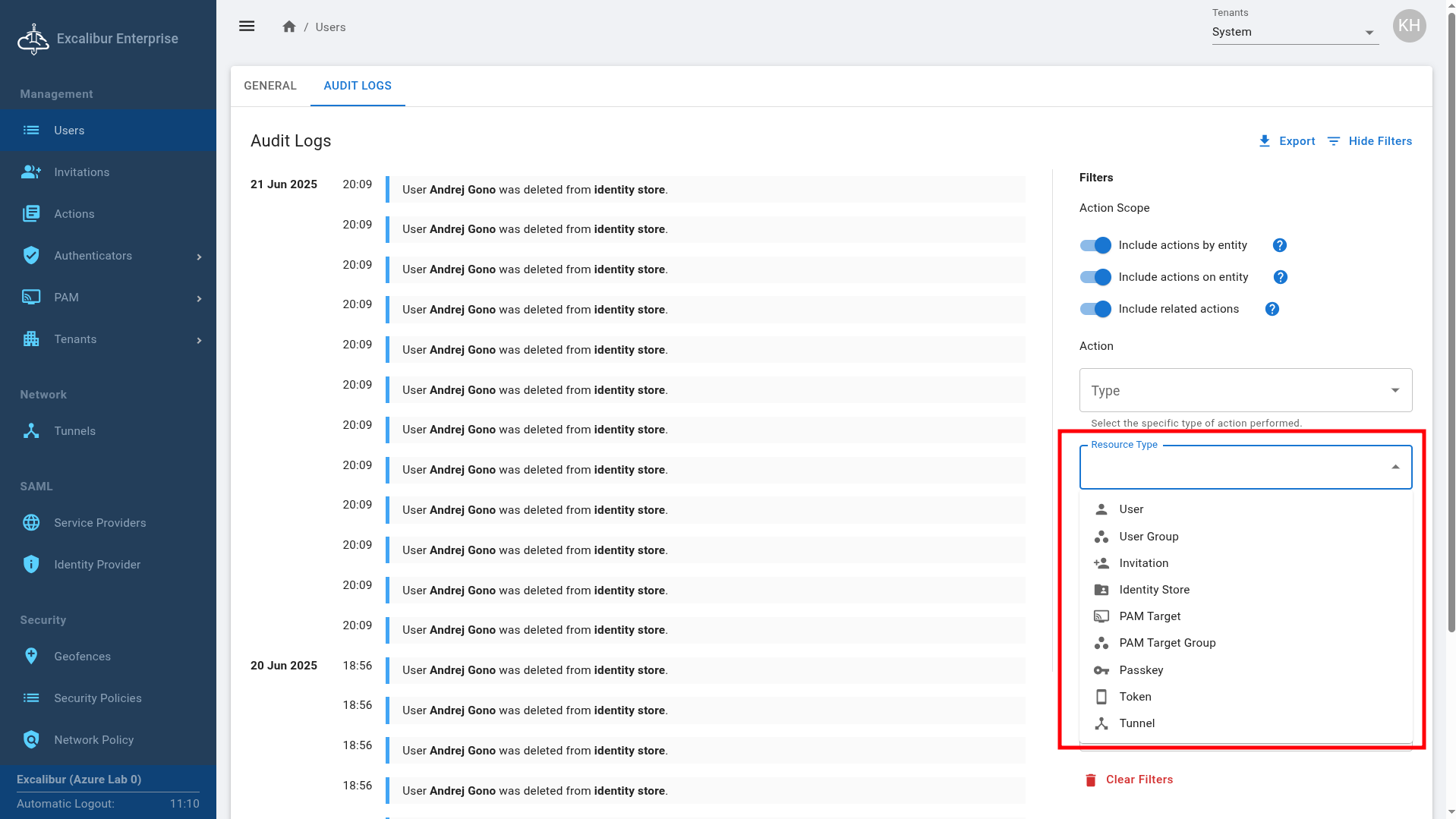Turn off Include actions on entity

tap(1095, 277)
